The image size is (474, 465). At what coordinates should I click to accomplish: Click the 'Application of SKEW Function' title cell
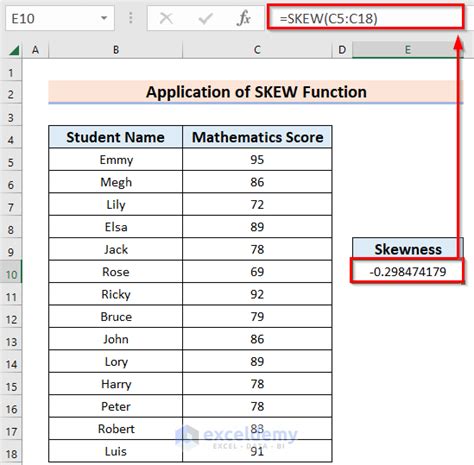(256, 92)
